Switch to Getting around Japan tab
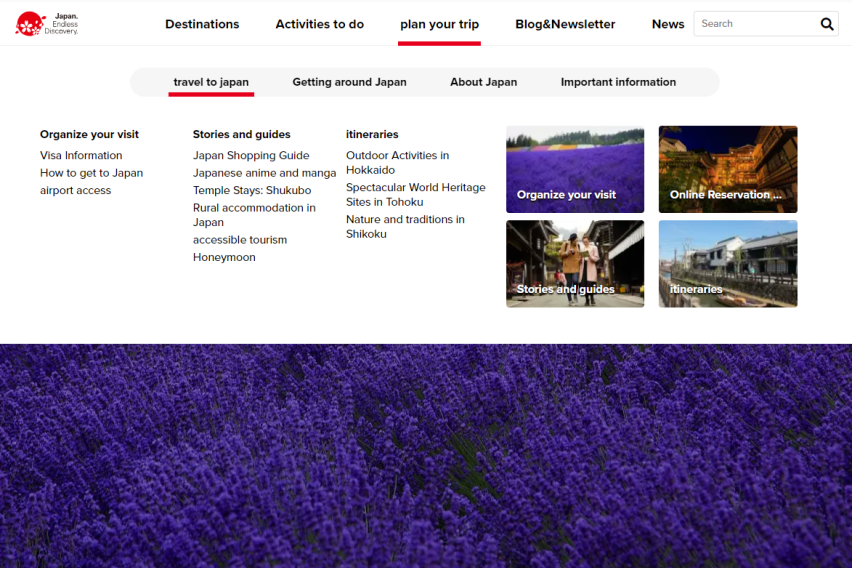The width and height of the screenshot is (852, 568). [349, 82]
